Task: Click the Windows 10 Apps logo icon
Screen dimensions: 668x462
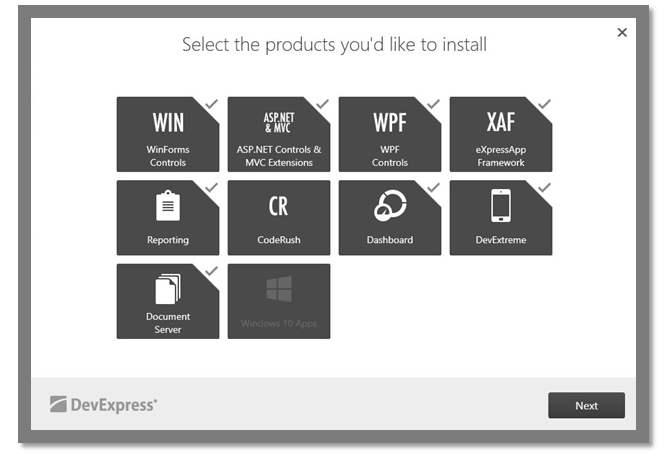Action: tap(279, 289)
